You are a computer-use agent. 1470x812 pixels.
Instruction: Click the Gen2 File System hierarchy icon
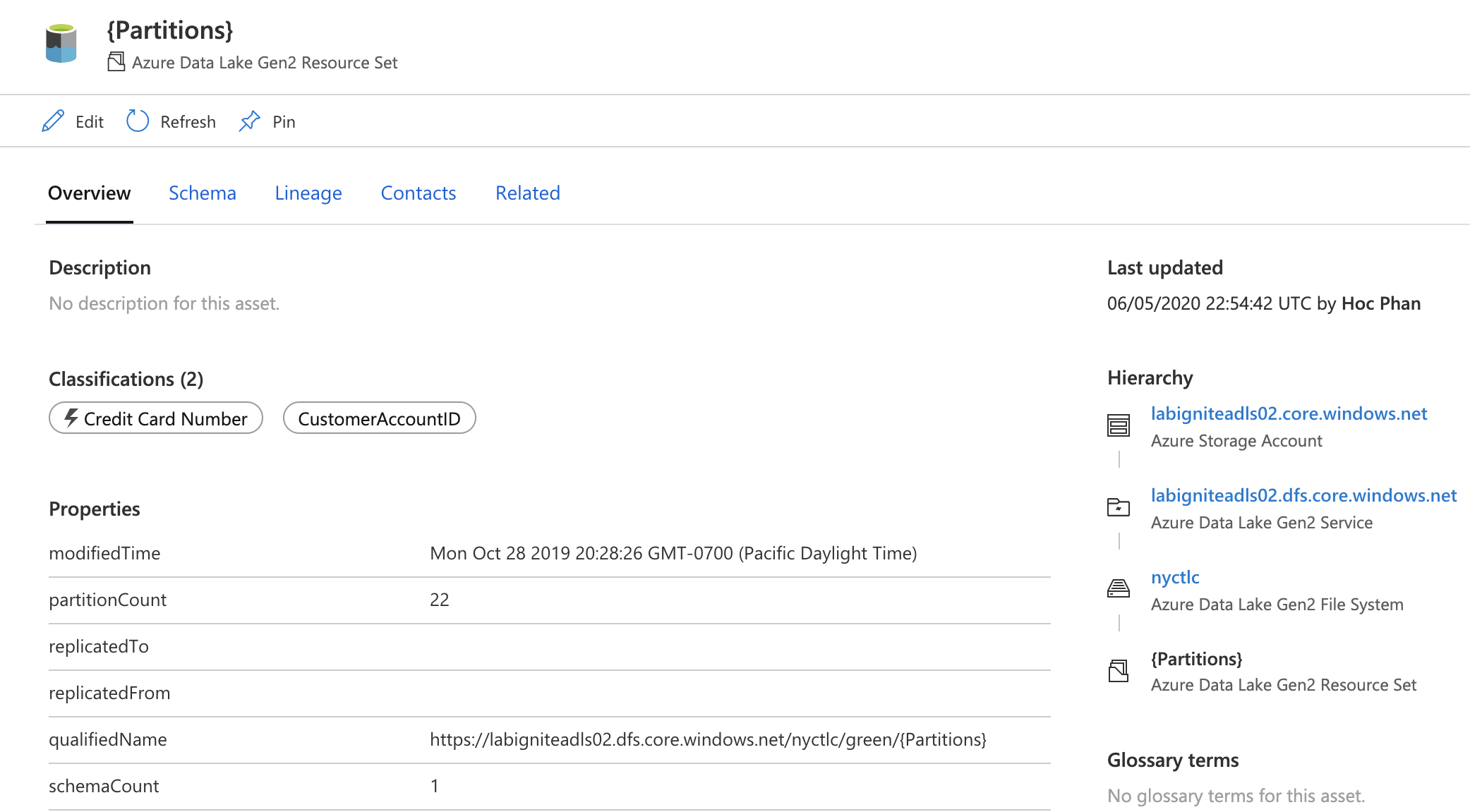[x=1119, y=588]
